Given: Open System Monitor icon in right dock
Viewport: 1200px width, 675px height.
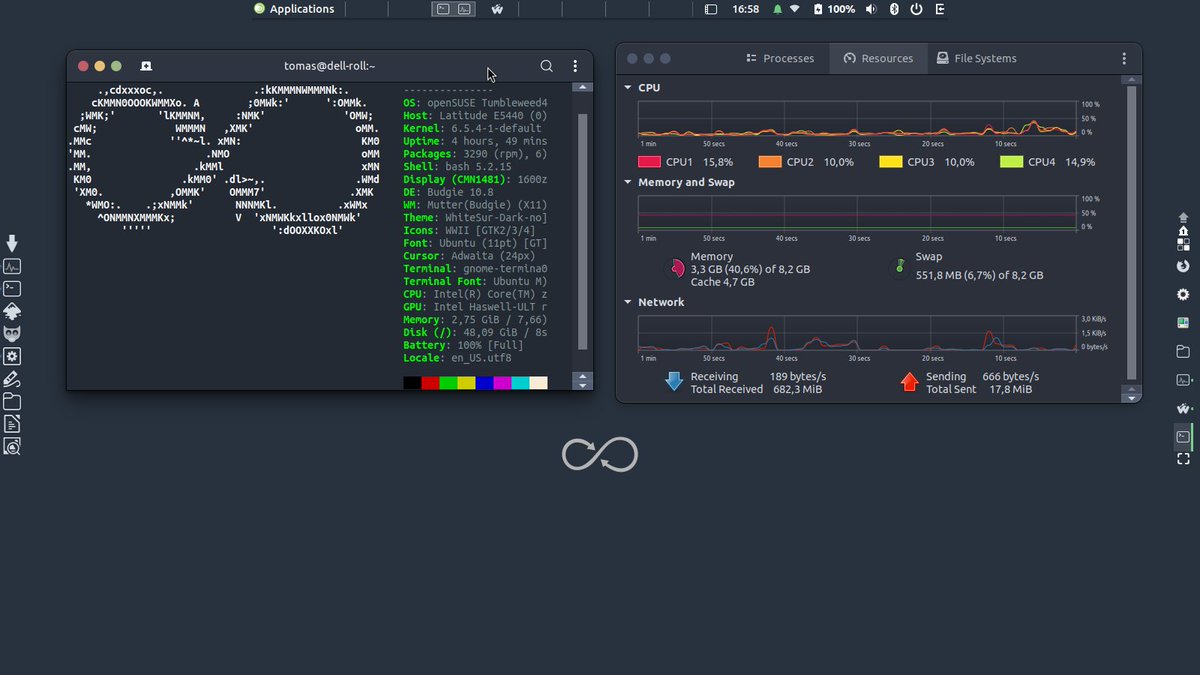Looking at the screenshot, I should click(1183, 380).
